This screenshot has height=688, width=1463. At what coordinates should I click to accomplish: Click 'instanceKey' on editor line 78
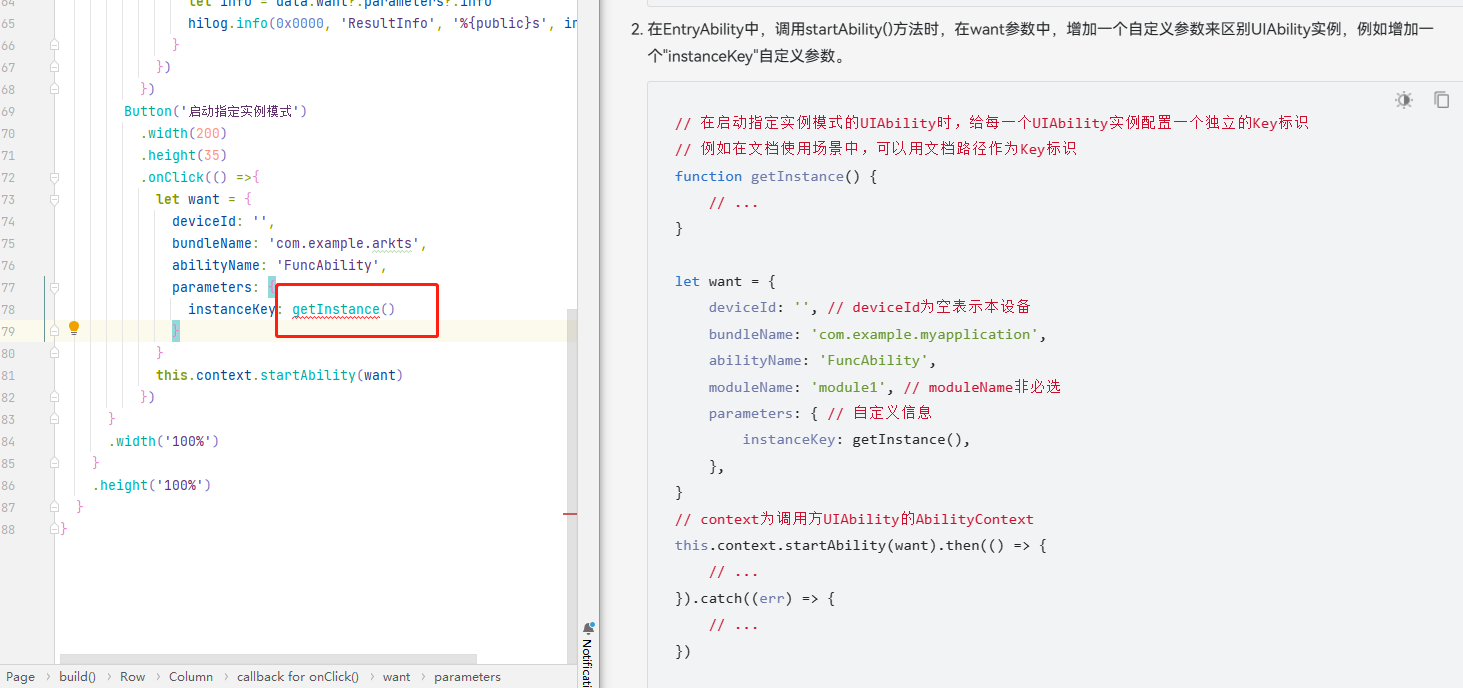tap(232, 309)
